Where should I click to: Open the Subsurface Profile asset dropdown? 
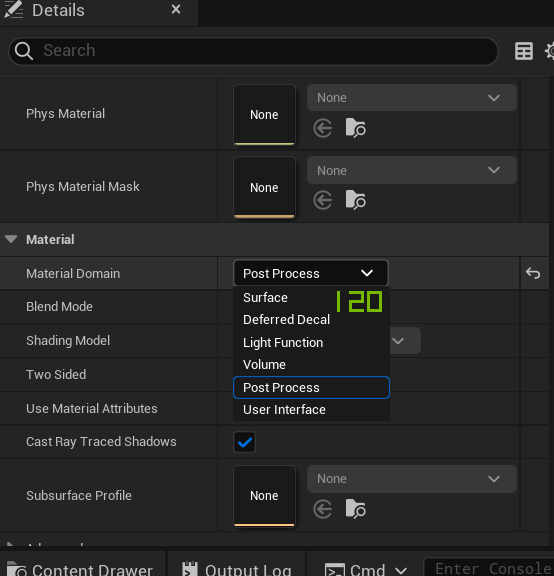(x=412, y=479)
